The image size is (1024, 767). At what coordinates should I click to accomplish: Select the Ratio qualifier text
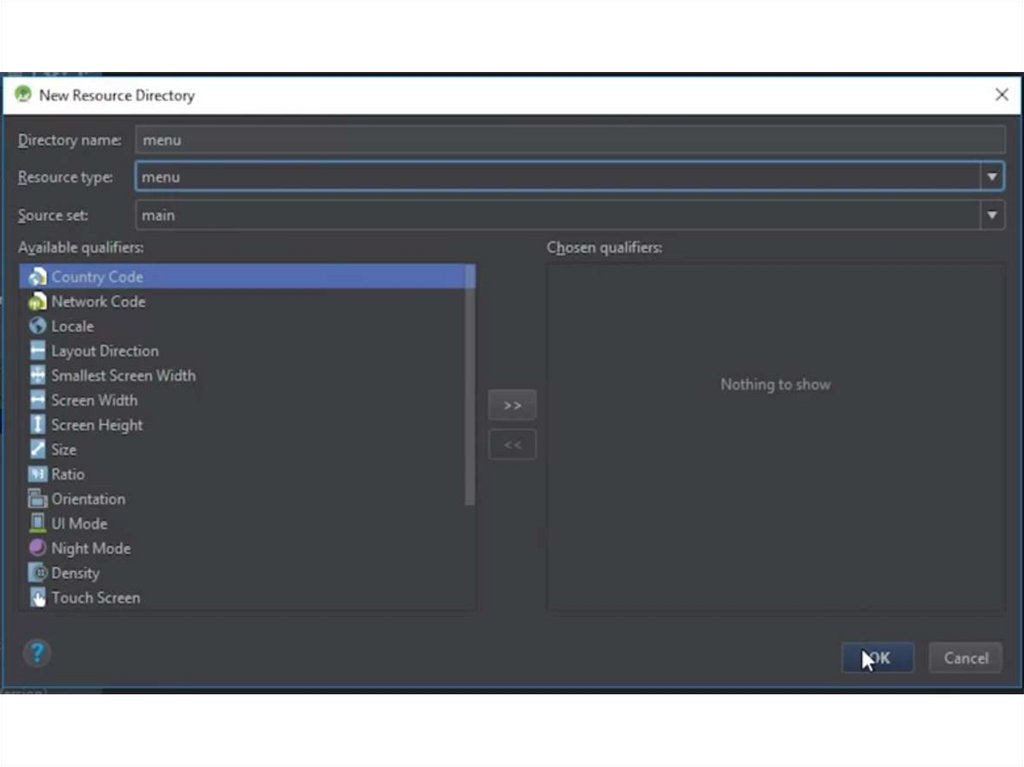coord(68,474)
